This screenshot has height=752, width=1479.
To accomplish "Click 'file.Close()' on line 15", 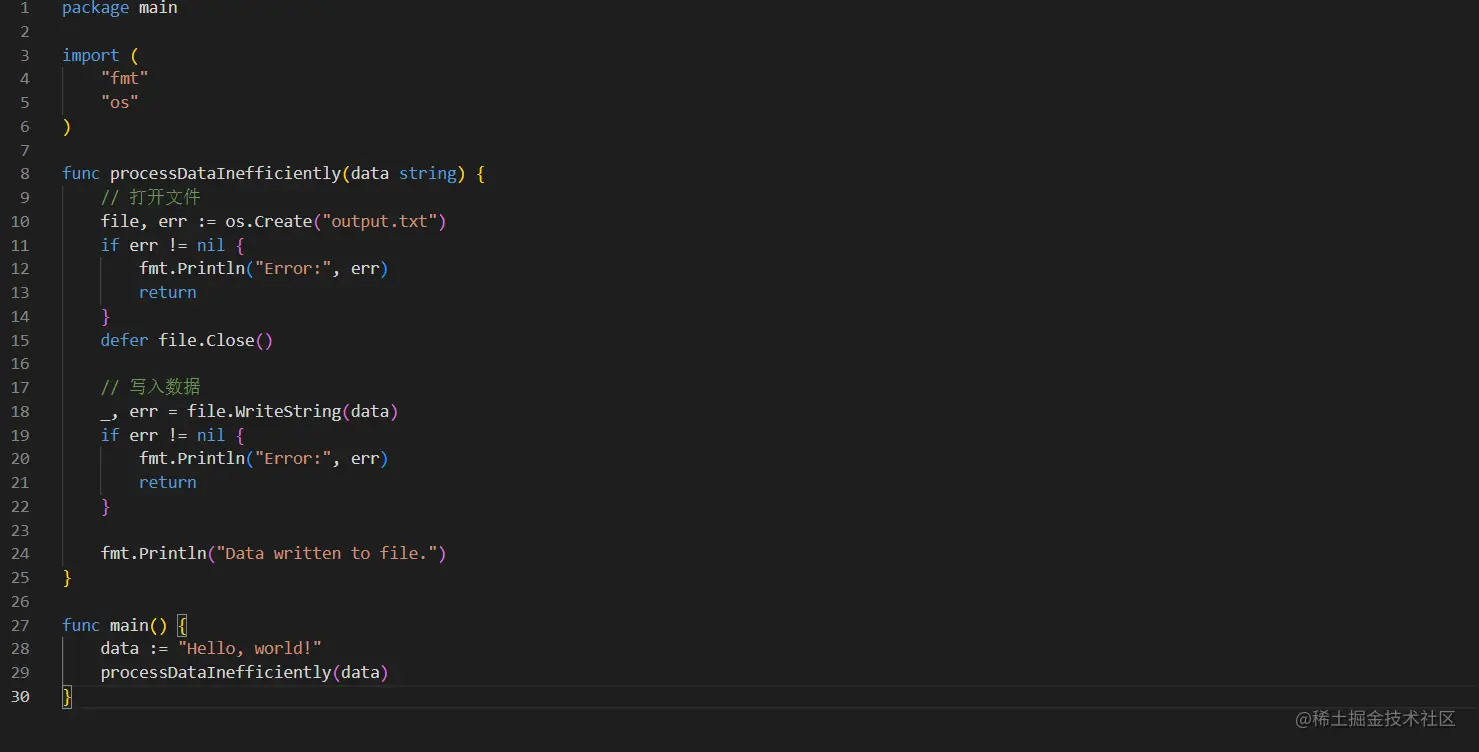I will click(x=216, y=340).
